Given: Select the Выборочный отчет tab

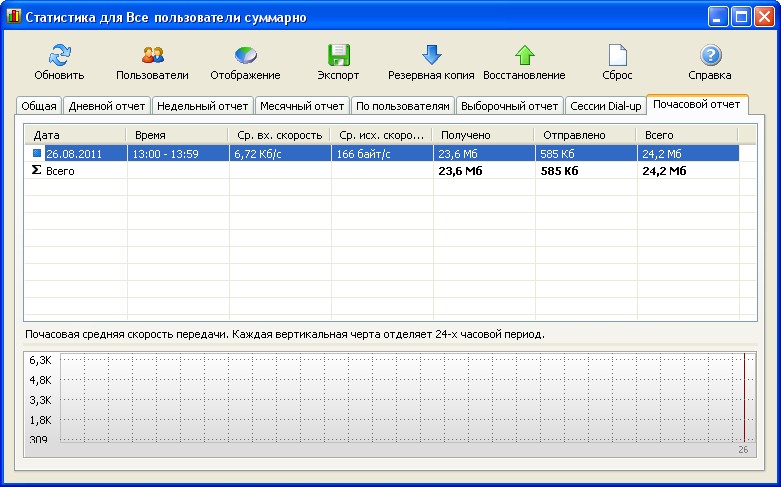Looking at the screenshot, I should click(x=509, y=106).
